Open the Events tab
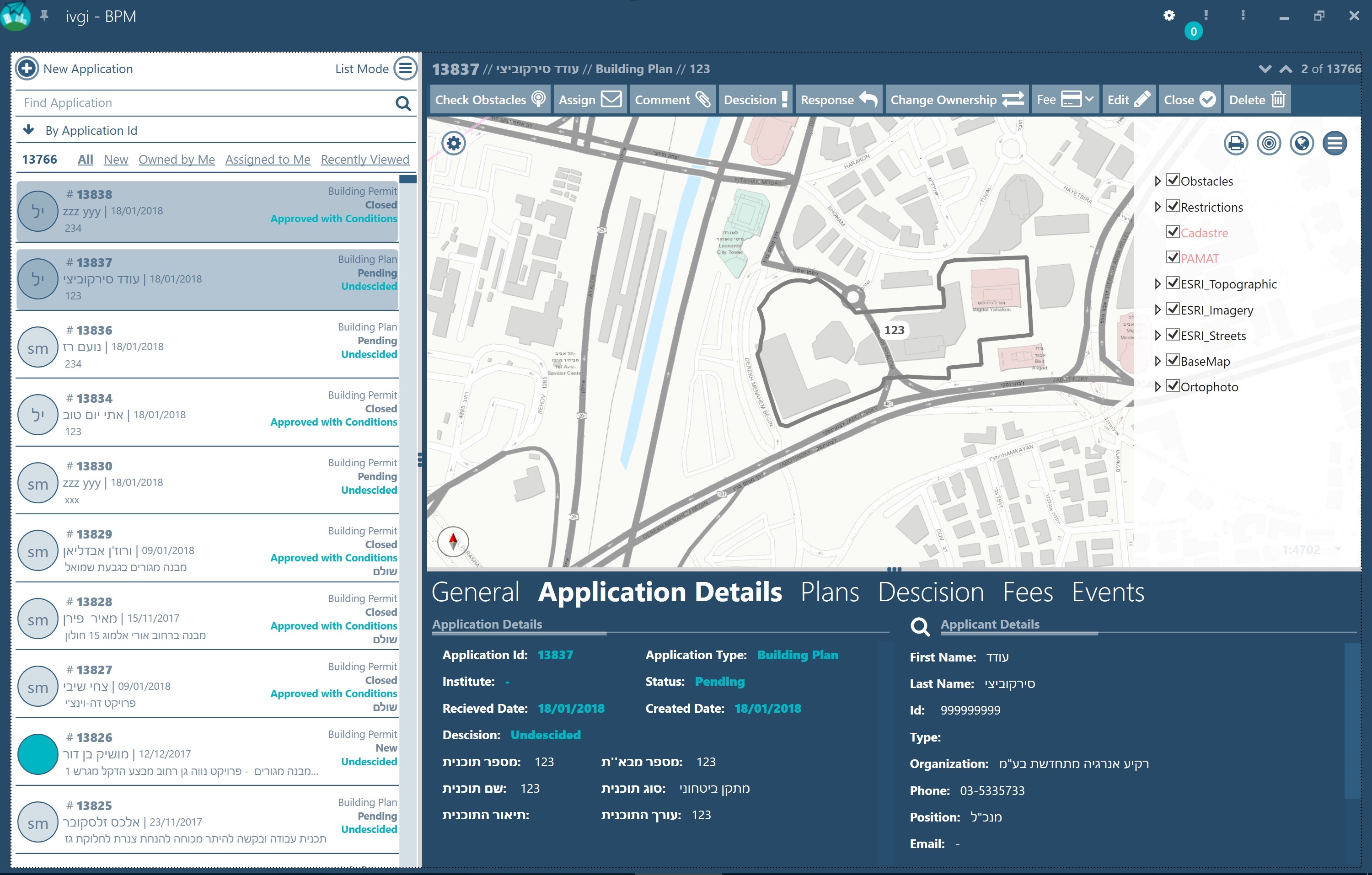The height and width of the screenshot is (875, 1372). tap(1108, 592)
